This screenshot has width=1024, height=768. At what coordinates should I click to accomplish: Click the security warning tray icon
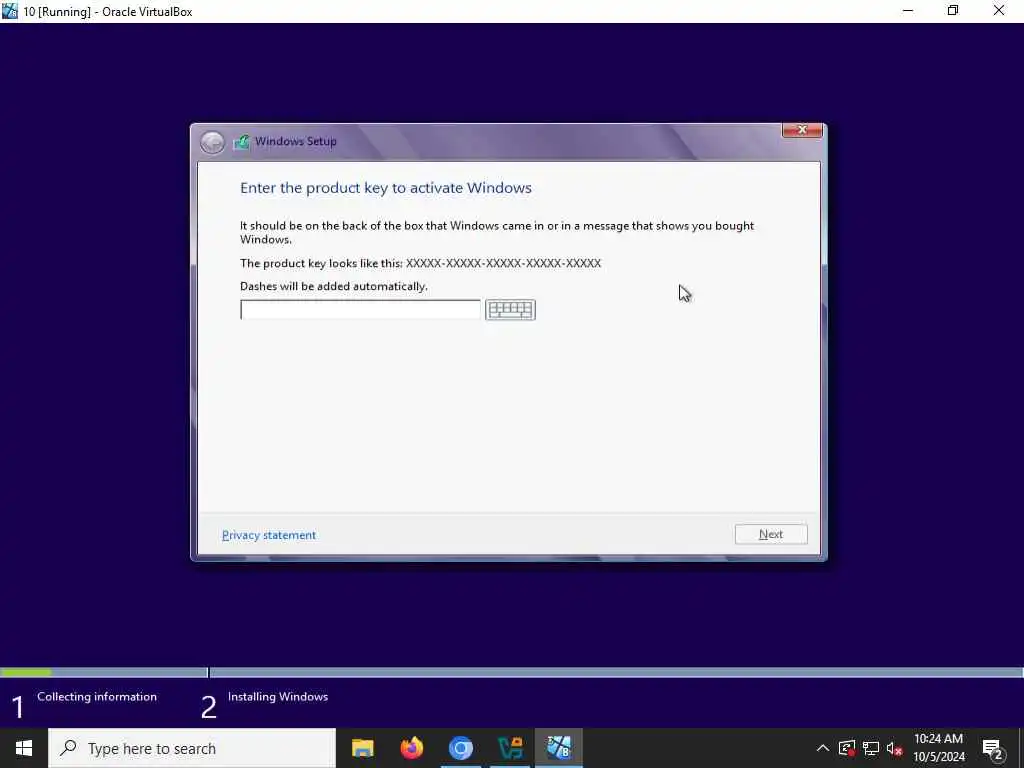(x=846, y=748)
